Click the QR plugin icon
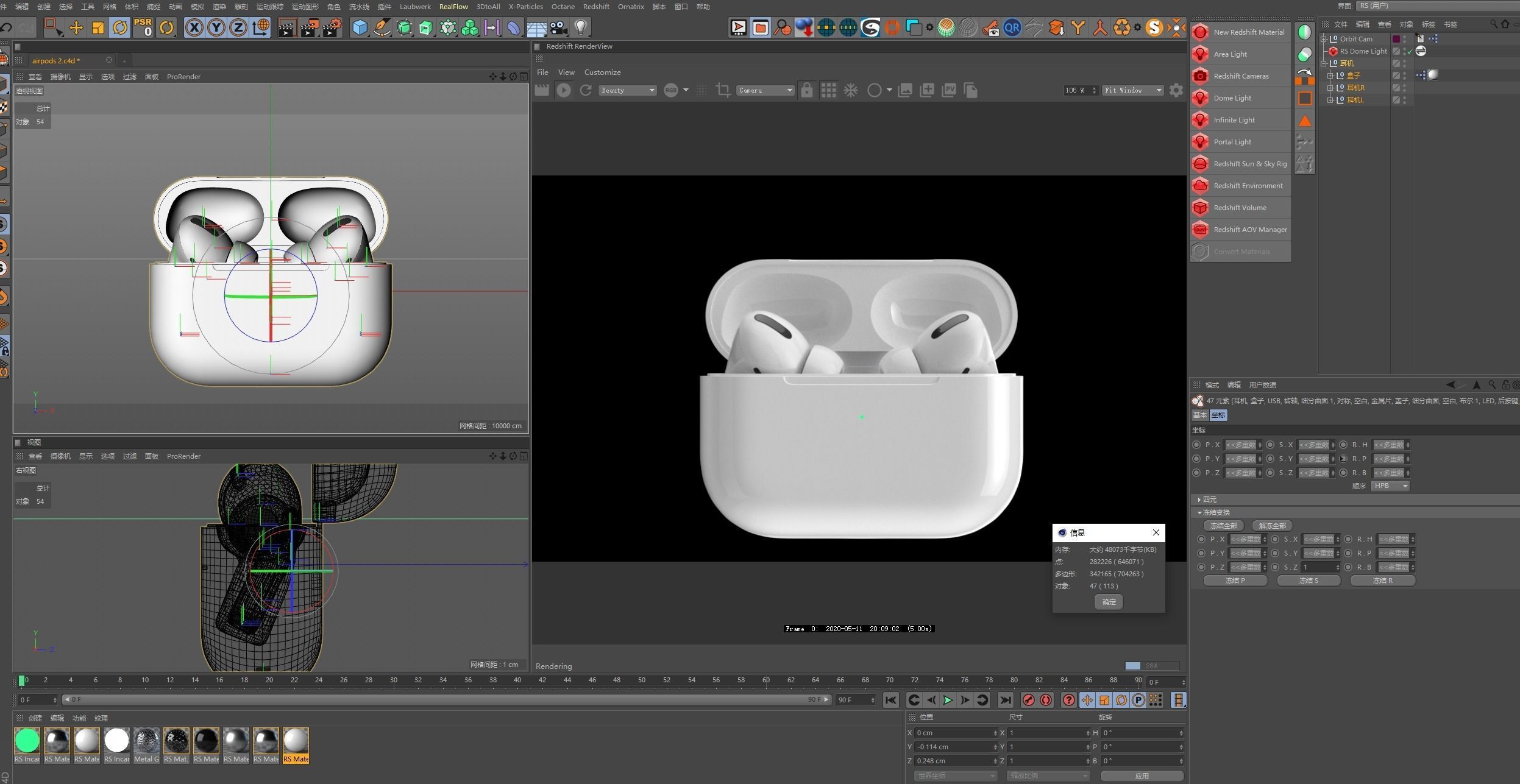Screen dimensions: 1520x784 [x=1012, y=27]
